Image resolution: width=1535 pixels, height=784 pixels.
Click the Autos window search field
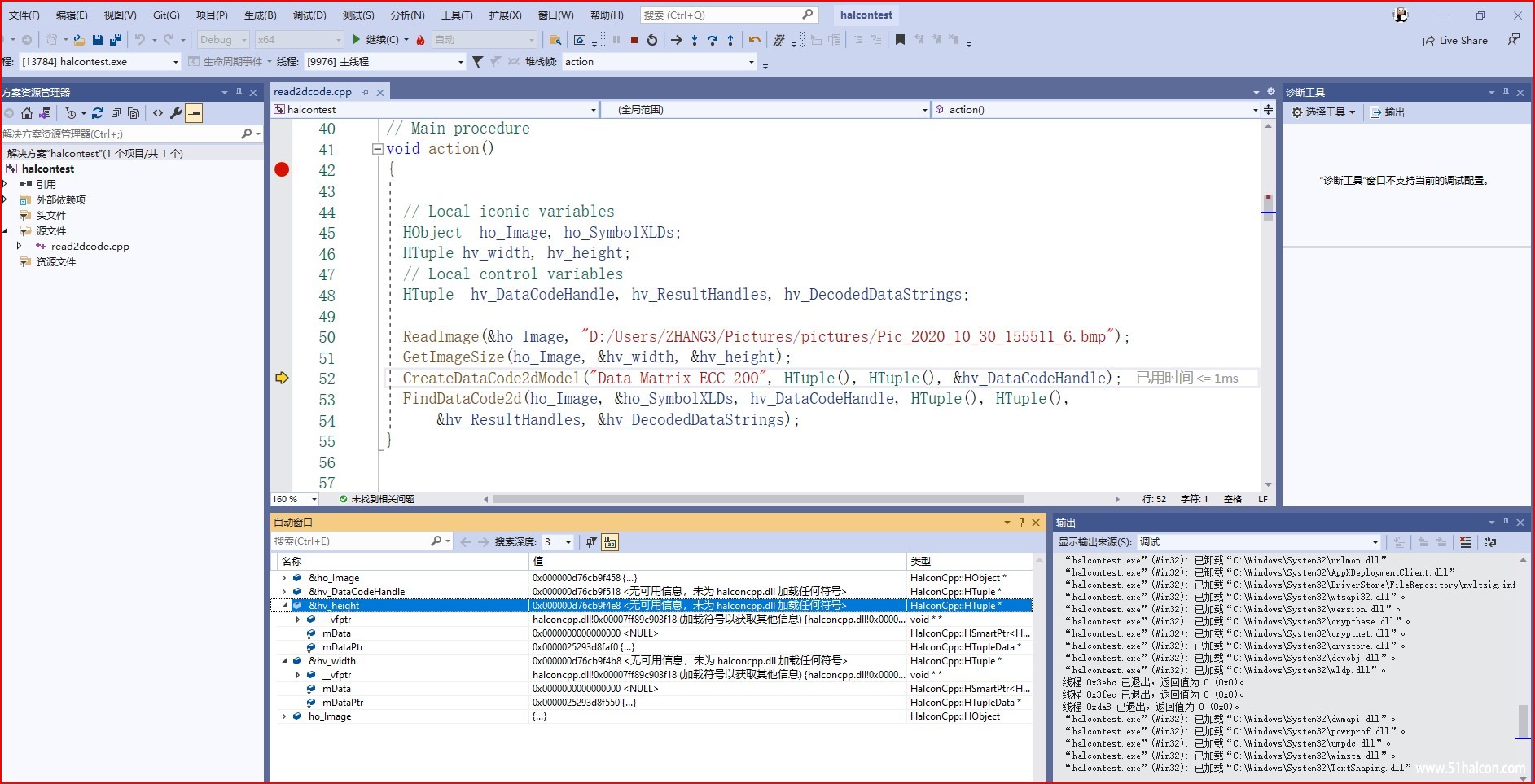pyautogui.click(x=361, y=541)
